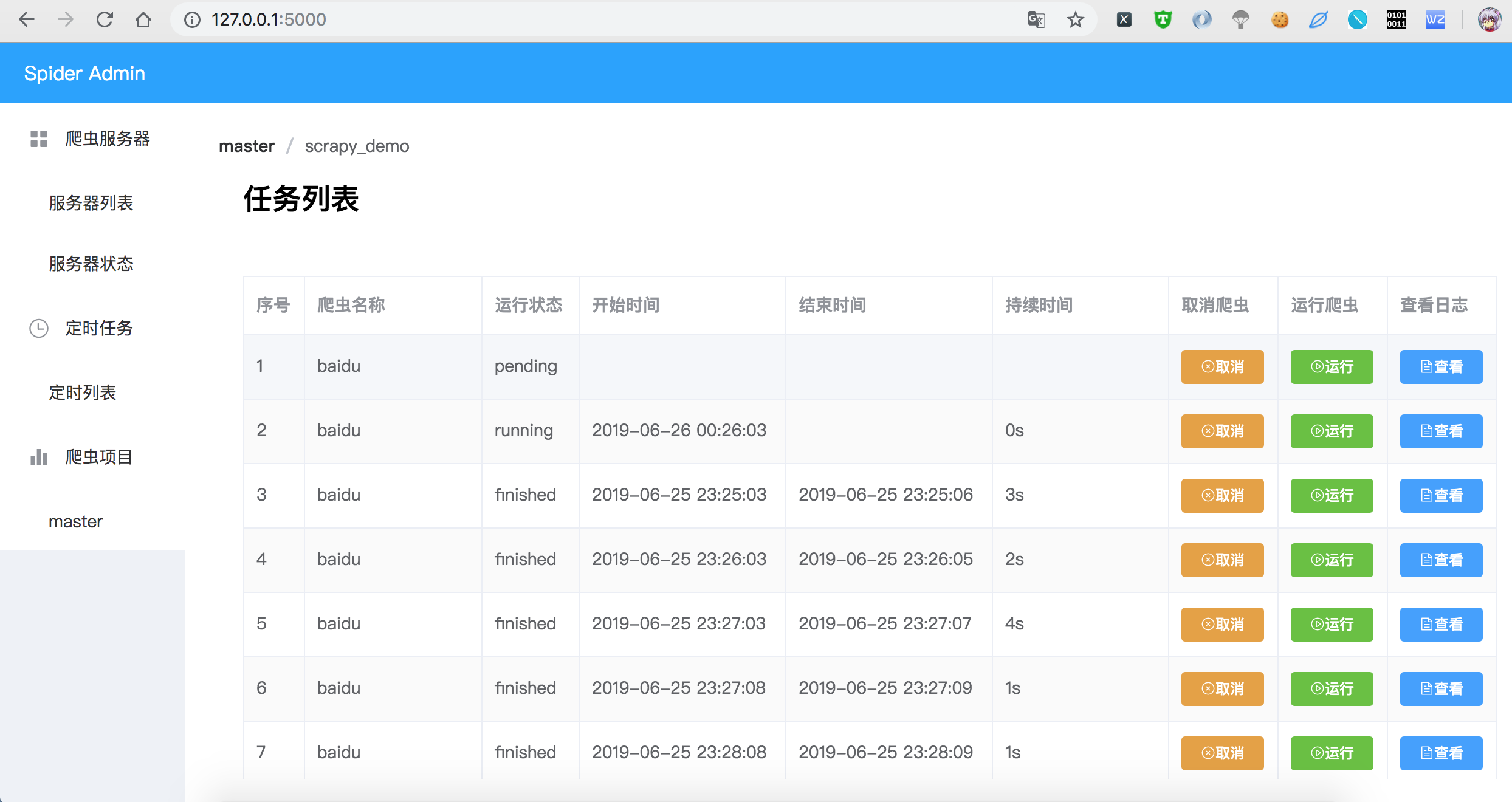This screenshot has height=802, width=1512.
Task: Bookmark this page with star icon
Action: 1075,19
